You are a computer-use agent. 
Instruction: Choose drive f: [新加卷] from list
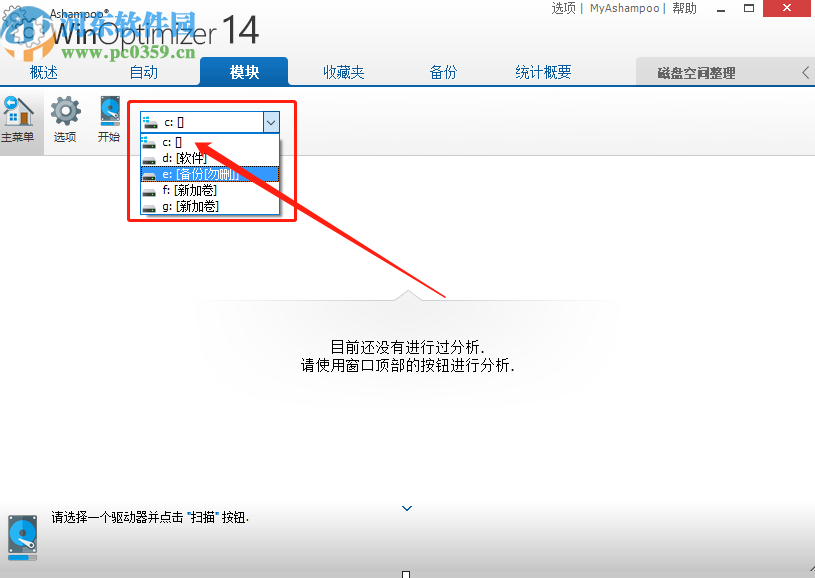210,190
